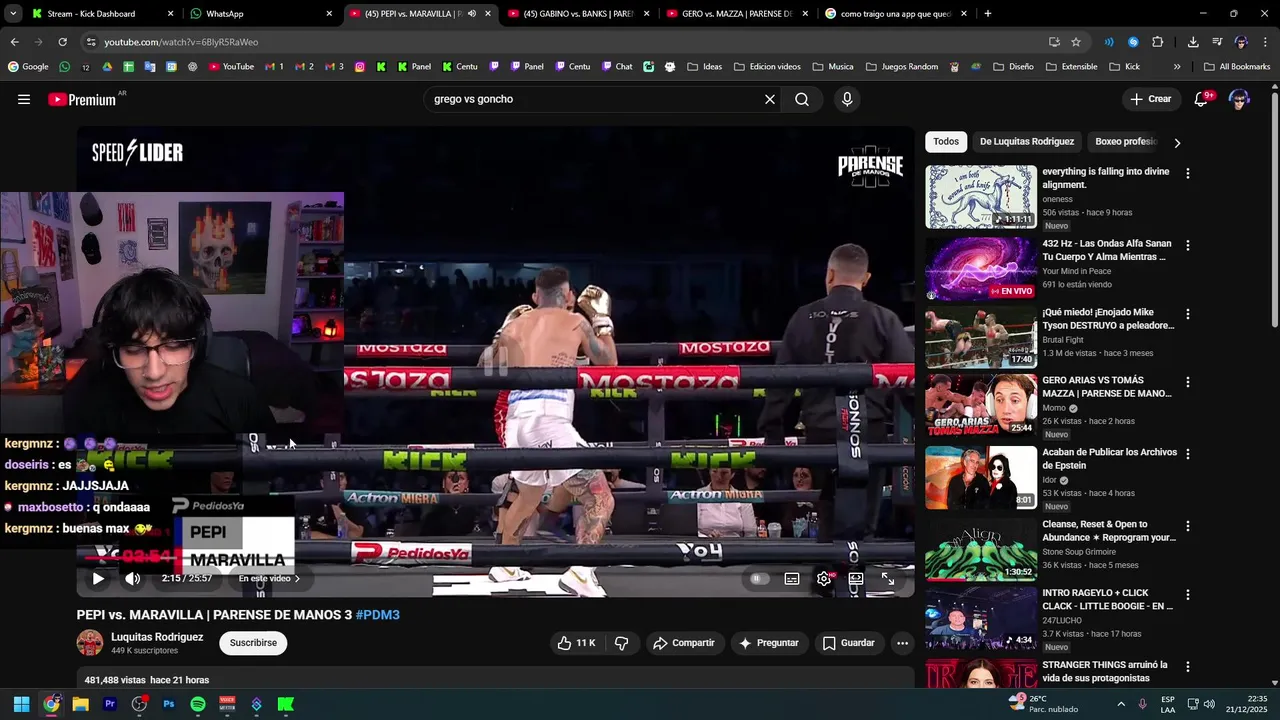This screenshot has width=1280, height=720.
Task: Open more actions ellipsis under the video
Action: pos(902,643)
